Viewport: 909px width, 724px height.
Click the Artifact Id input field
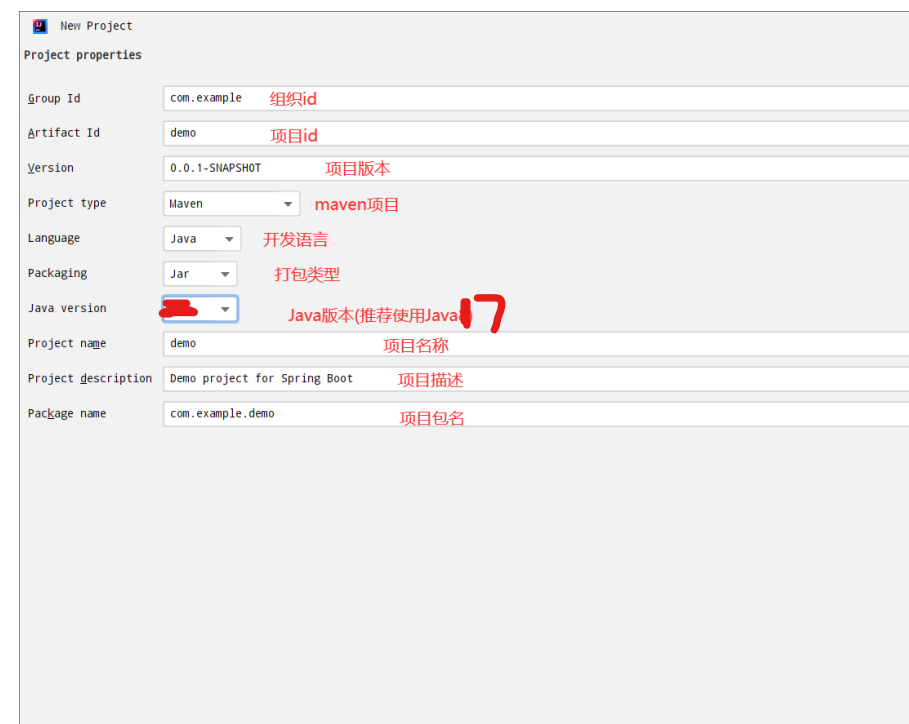pos(536,133)
